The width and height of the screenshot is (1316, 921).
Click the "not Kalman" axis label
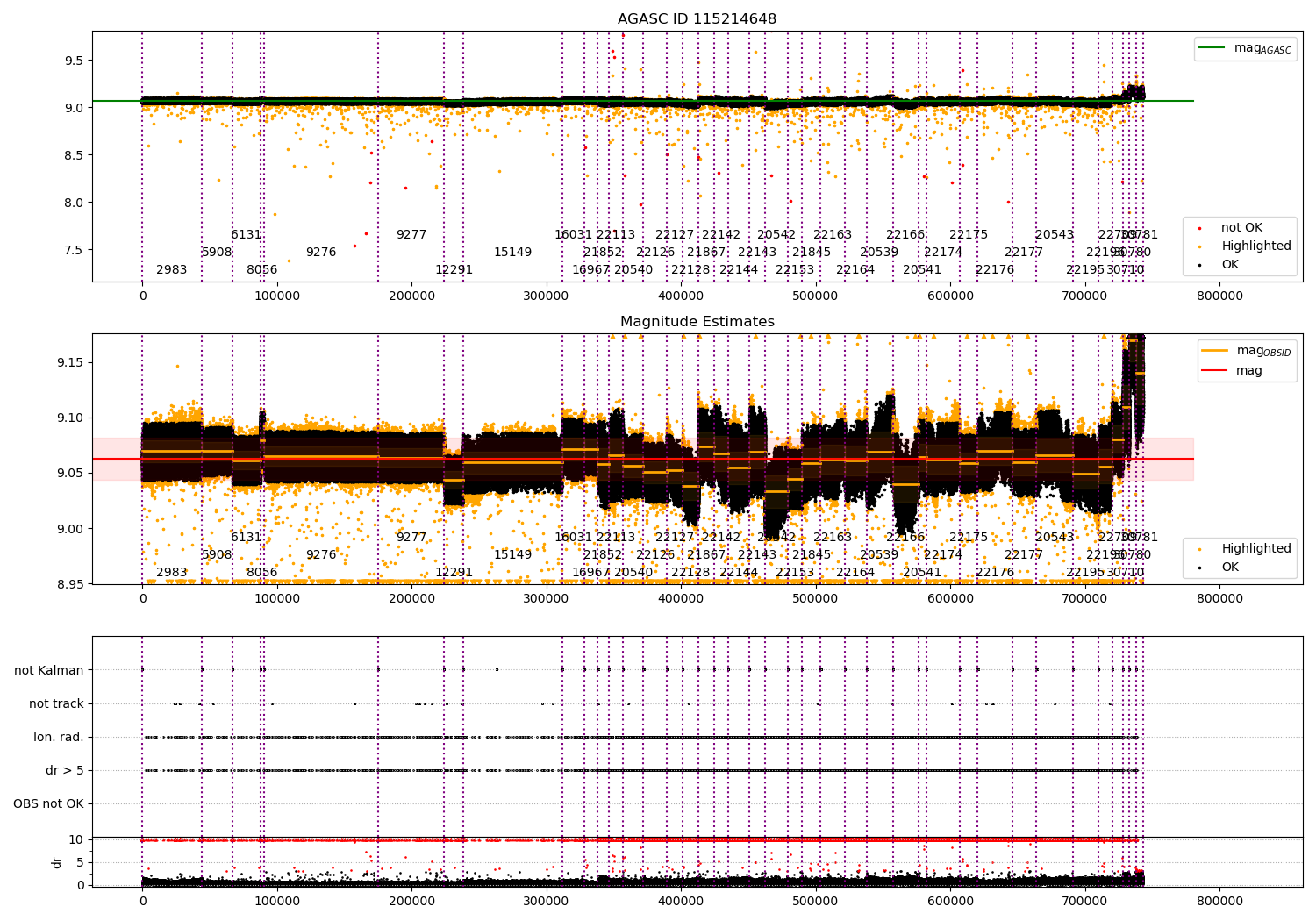point(49,671)
